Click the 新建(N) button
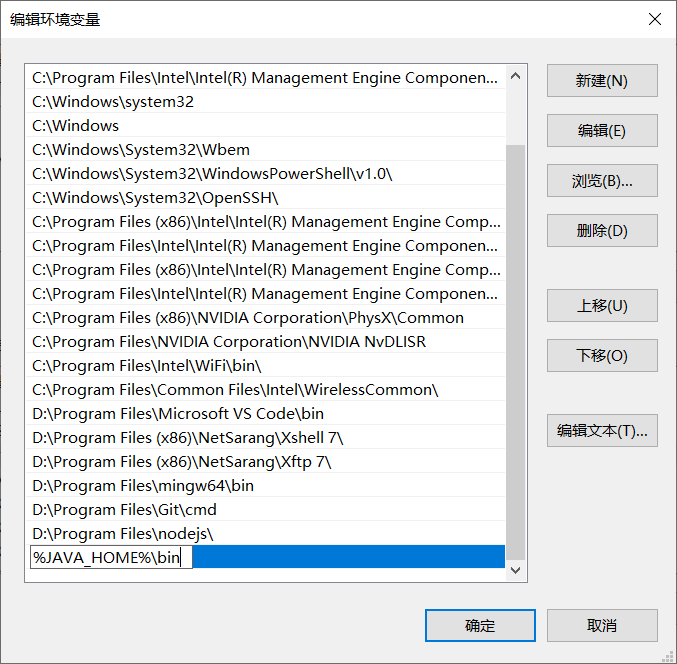Screen dimensions: 677x664 (601, 81)
